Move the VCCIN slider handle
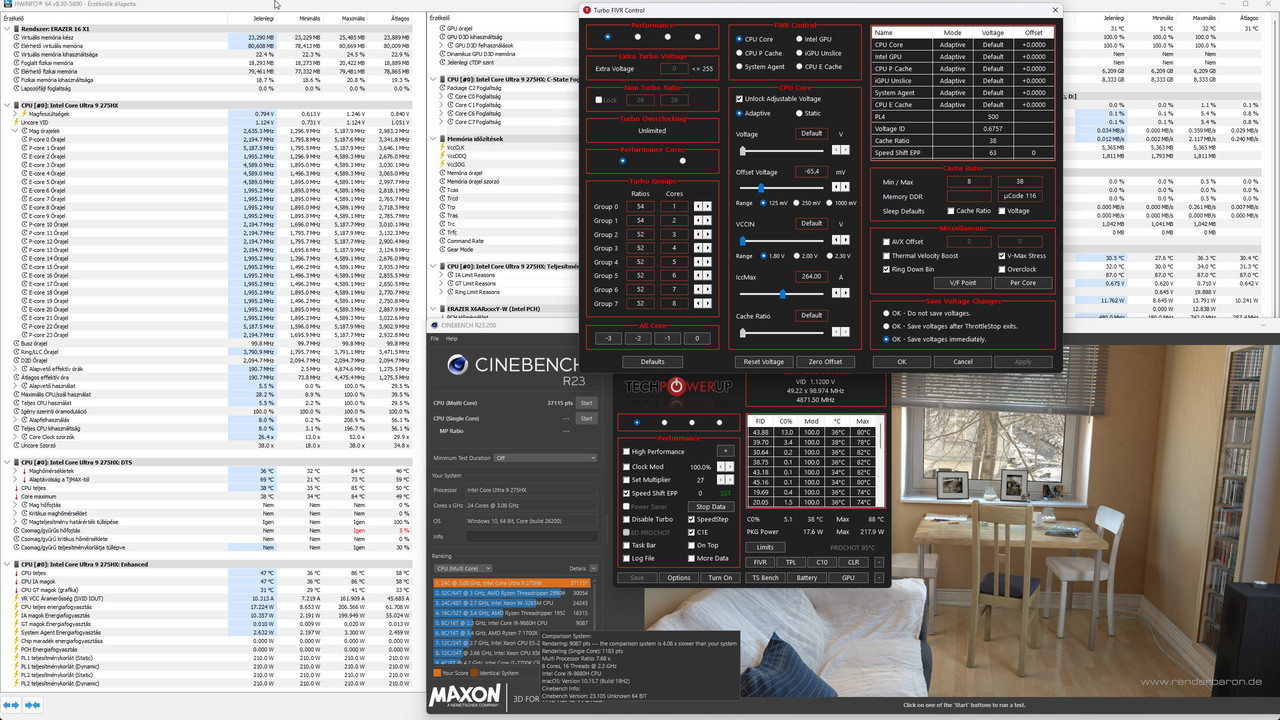This screenshot has width=1280, height=720. 743,241
